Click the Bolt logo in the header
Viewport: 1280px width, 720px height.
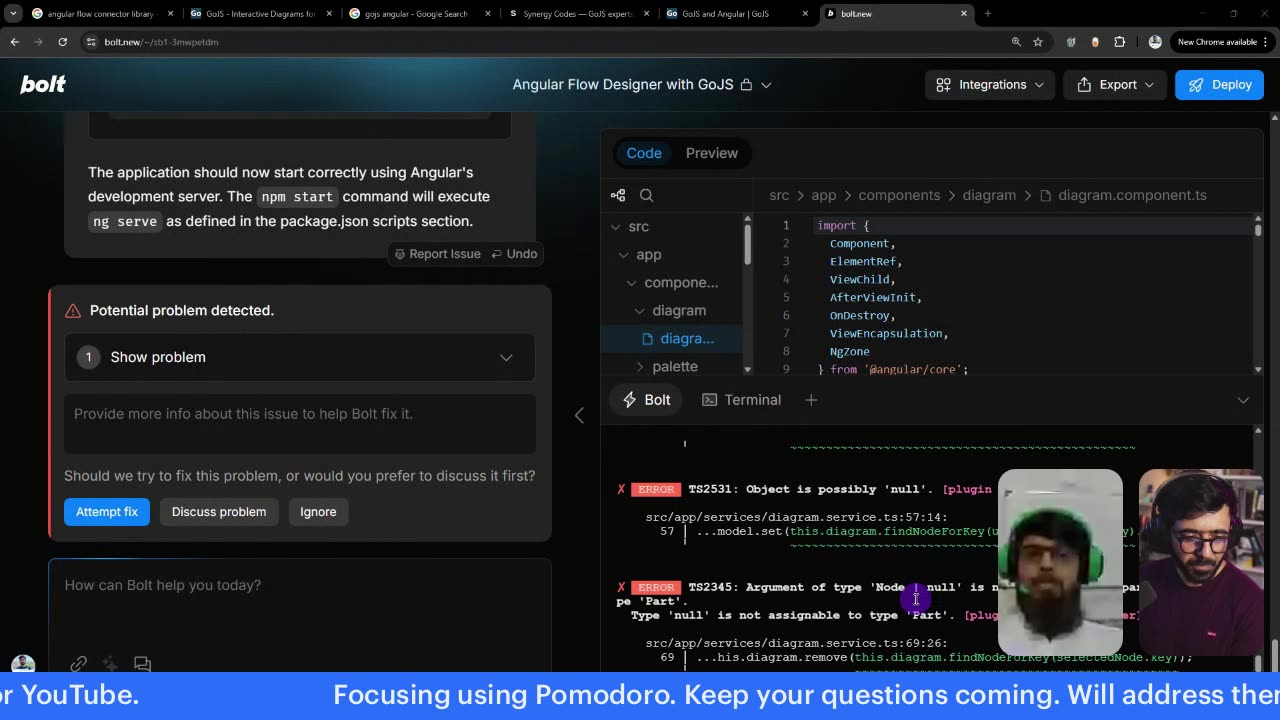tap(43, 84)
